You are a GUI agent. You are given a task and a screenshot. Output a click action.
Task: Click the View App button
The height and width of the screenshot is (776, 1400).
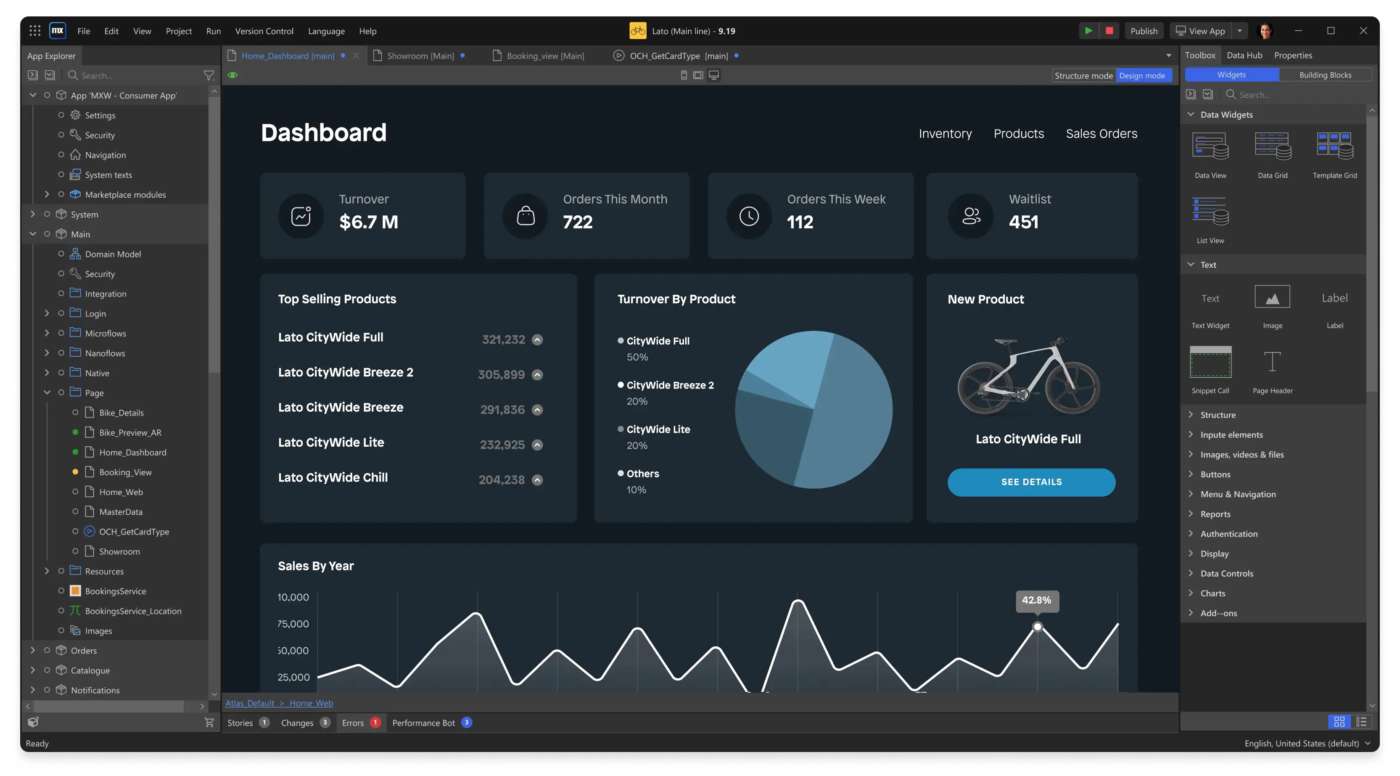[1201, 31]
